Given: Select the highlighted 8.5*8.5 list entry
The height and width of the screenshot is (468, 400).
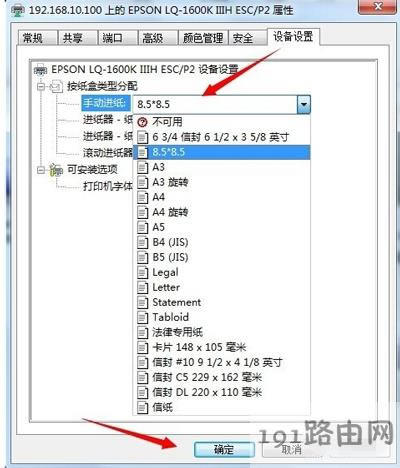Looking at the screenshot, I should (x=222, y=152).
